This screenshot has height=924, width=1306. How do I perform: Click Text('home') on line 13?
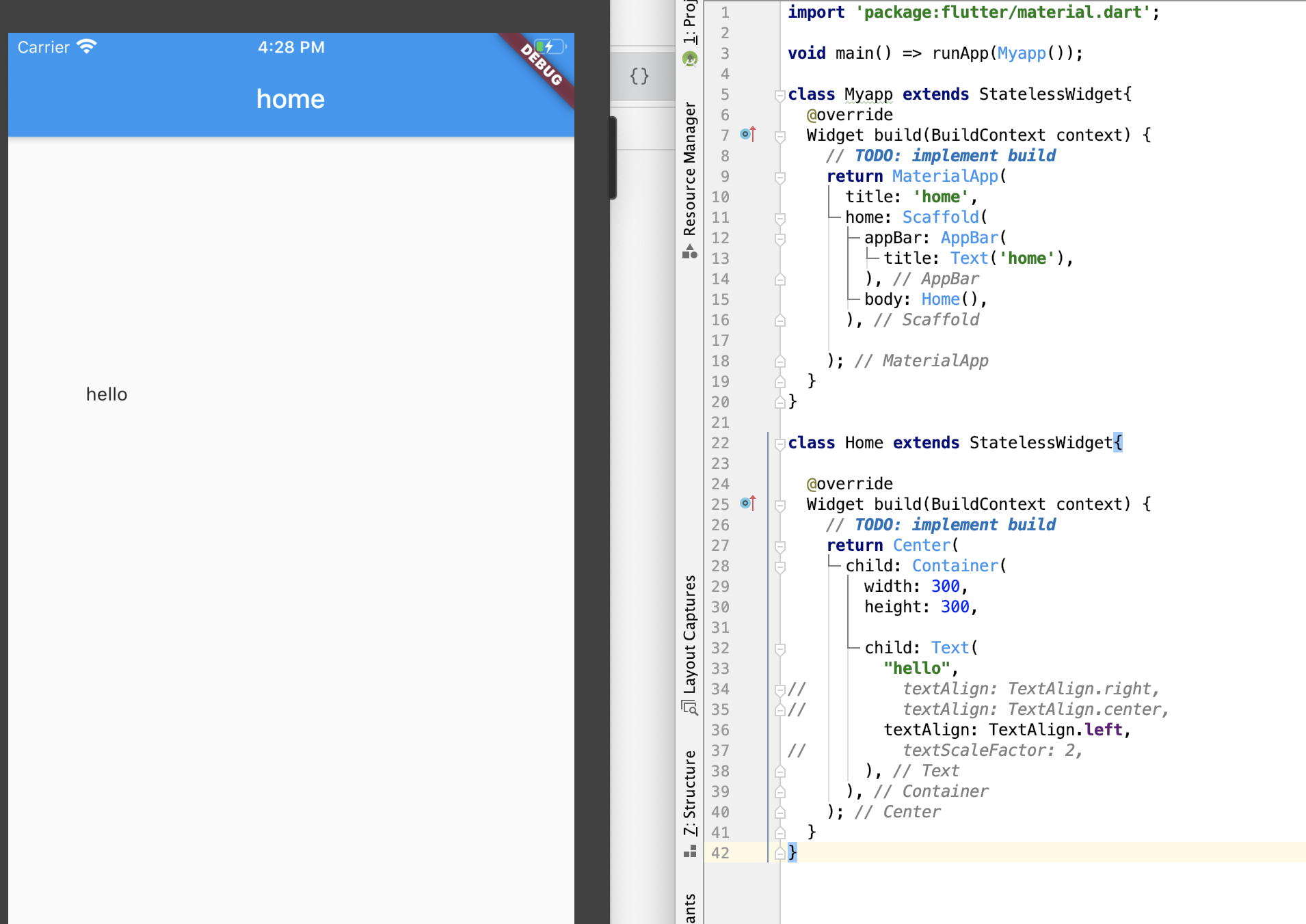pos(1007,258)
